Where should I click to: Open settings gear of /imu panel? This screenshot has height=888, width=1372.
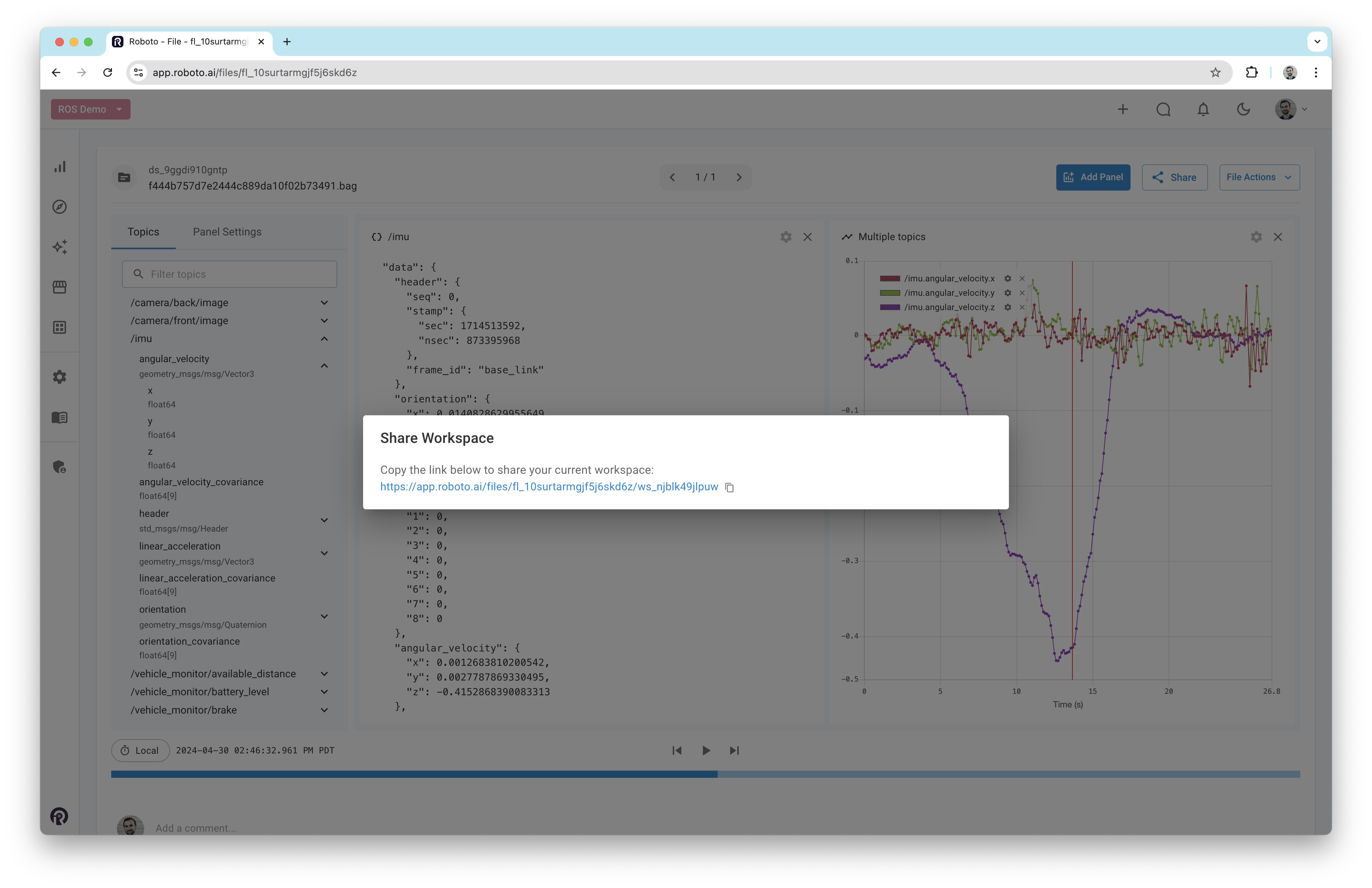click(x=785, y=237)
